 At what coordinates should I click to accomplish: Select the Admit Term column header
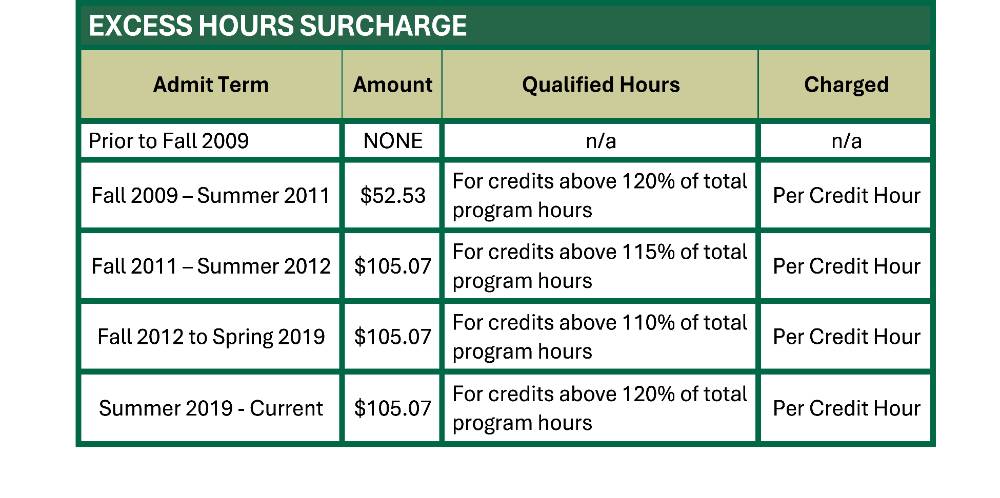coord(210,85)
